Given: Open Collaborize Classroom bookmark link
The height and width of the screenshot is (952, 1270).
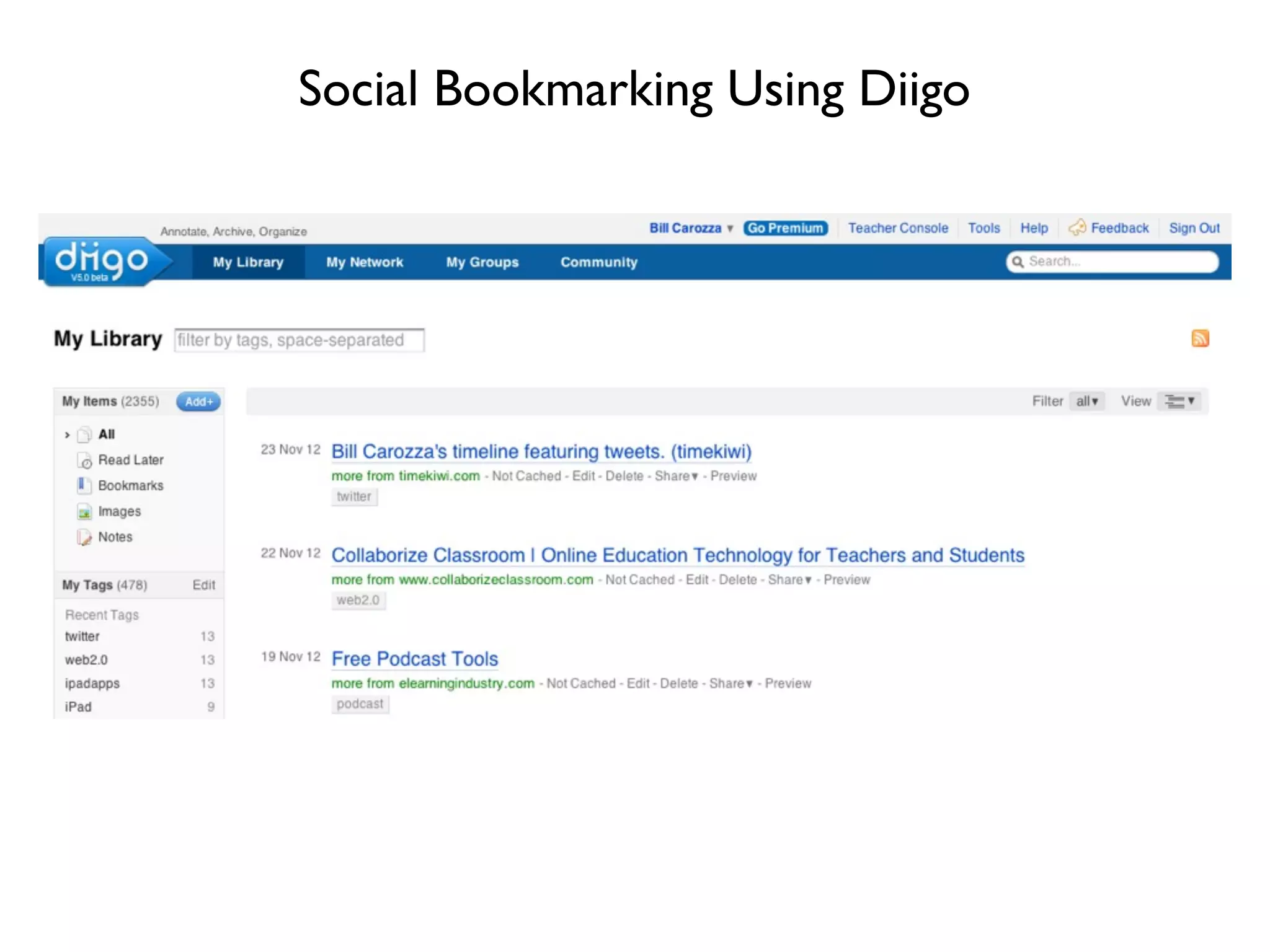Looking at the screenshot, I should pos(678,555).
